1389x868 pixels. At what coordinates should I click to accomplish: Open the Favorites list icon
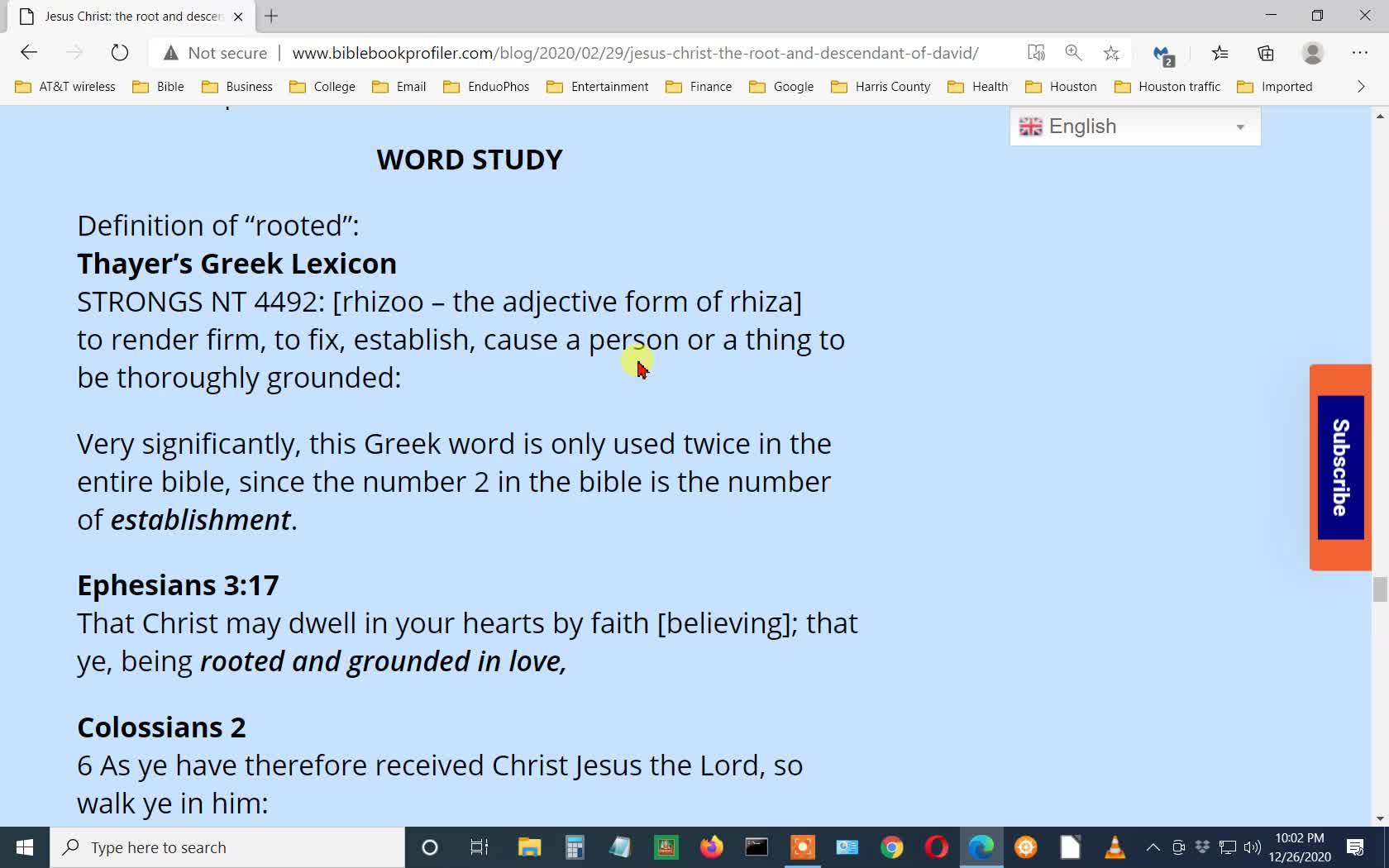pyautogui.click(x=1220, y=52)
